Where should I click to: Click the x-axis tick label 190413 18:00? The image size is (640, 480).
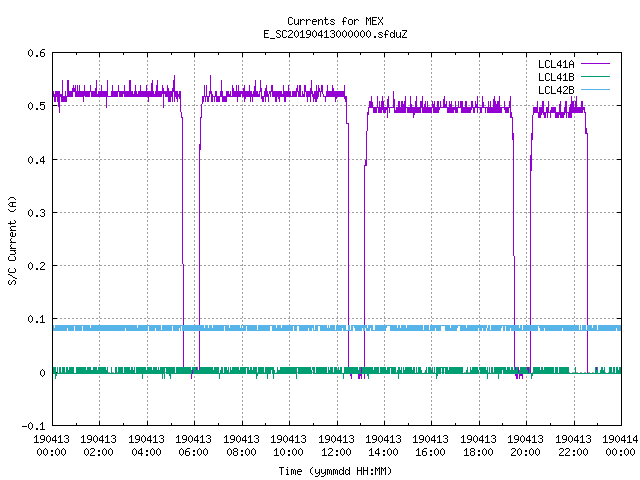coord(478,446)
